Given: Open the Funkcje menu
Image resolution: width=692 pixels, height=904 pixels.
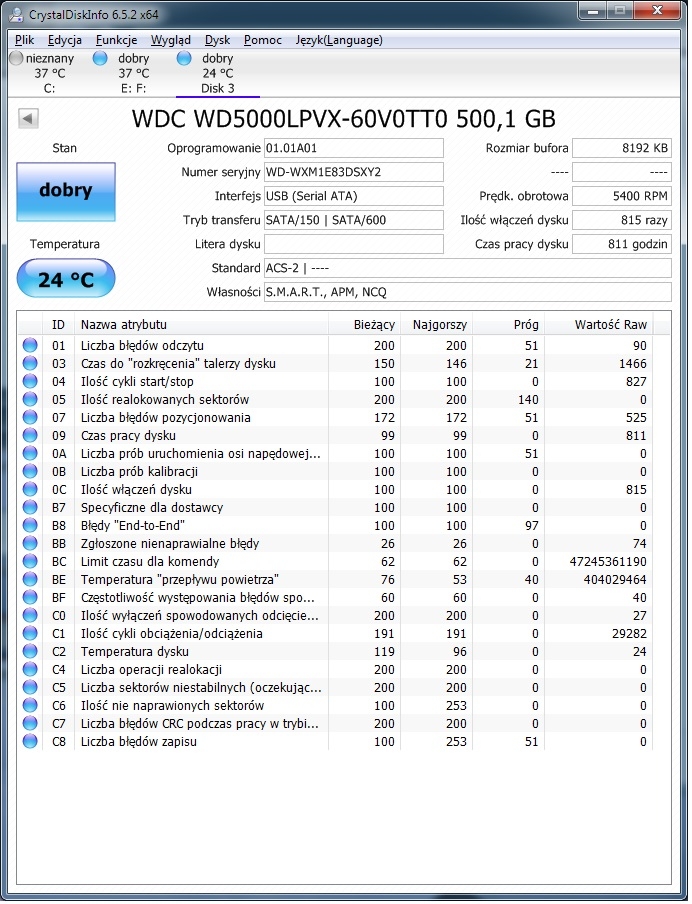Looking at the screenshot, I should (x=116, y=40).
